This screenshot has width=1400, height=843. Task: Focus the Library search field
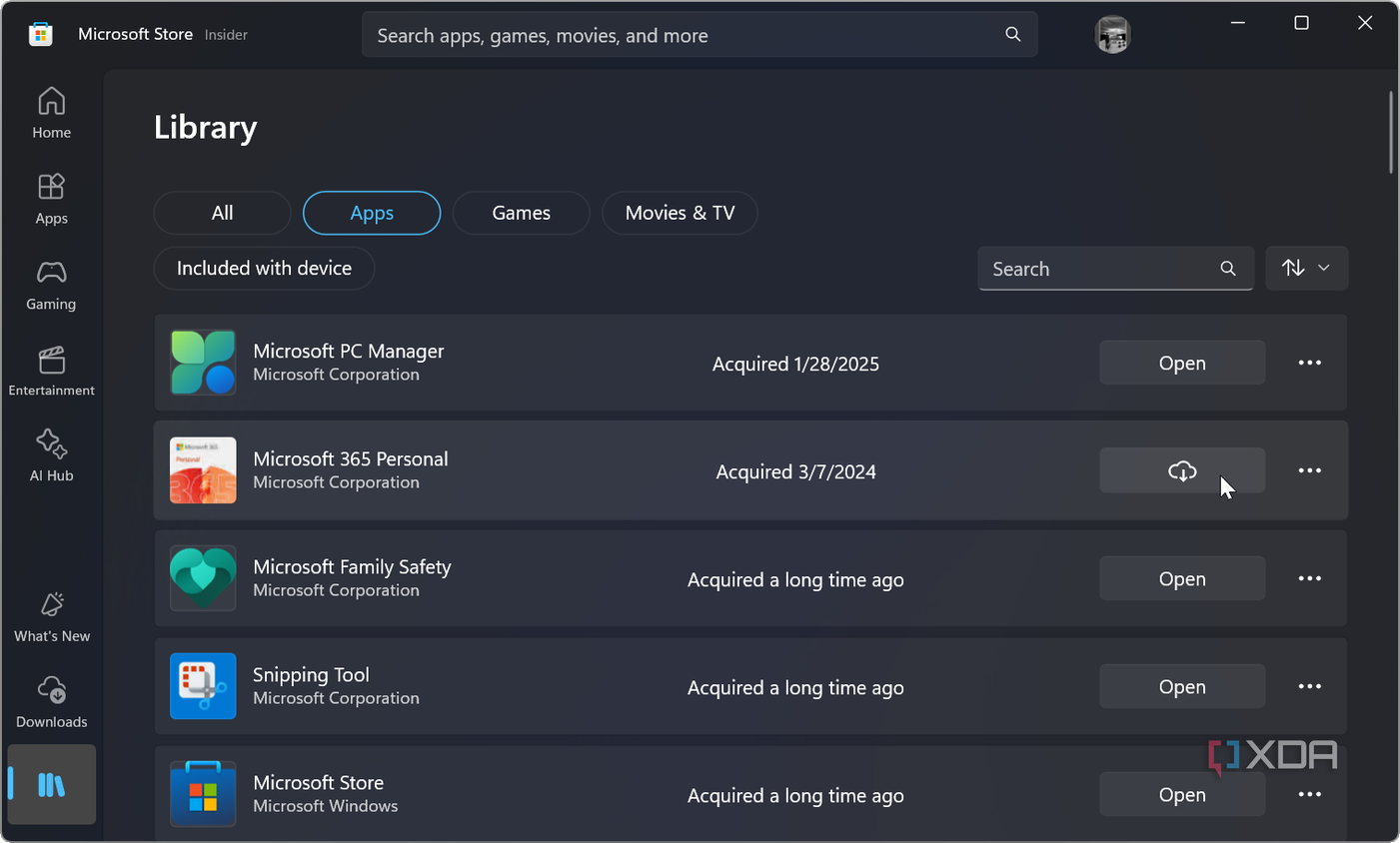(1115, 269)
